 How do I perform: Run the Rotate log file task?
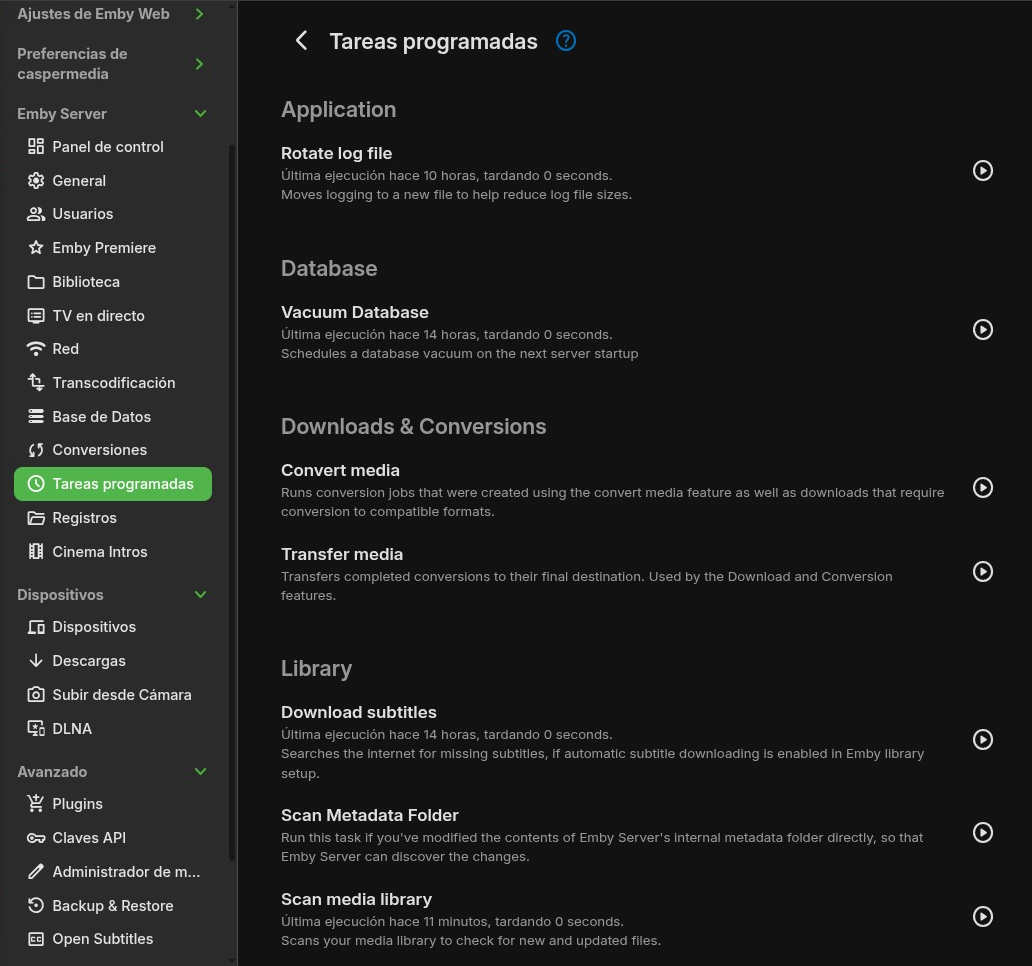(x=983, y=171)
